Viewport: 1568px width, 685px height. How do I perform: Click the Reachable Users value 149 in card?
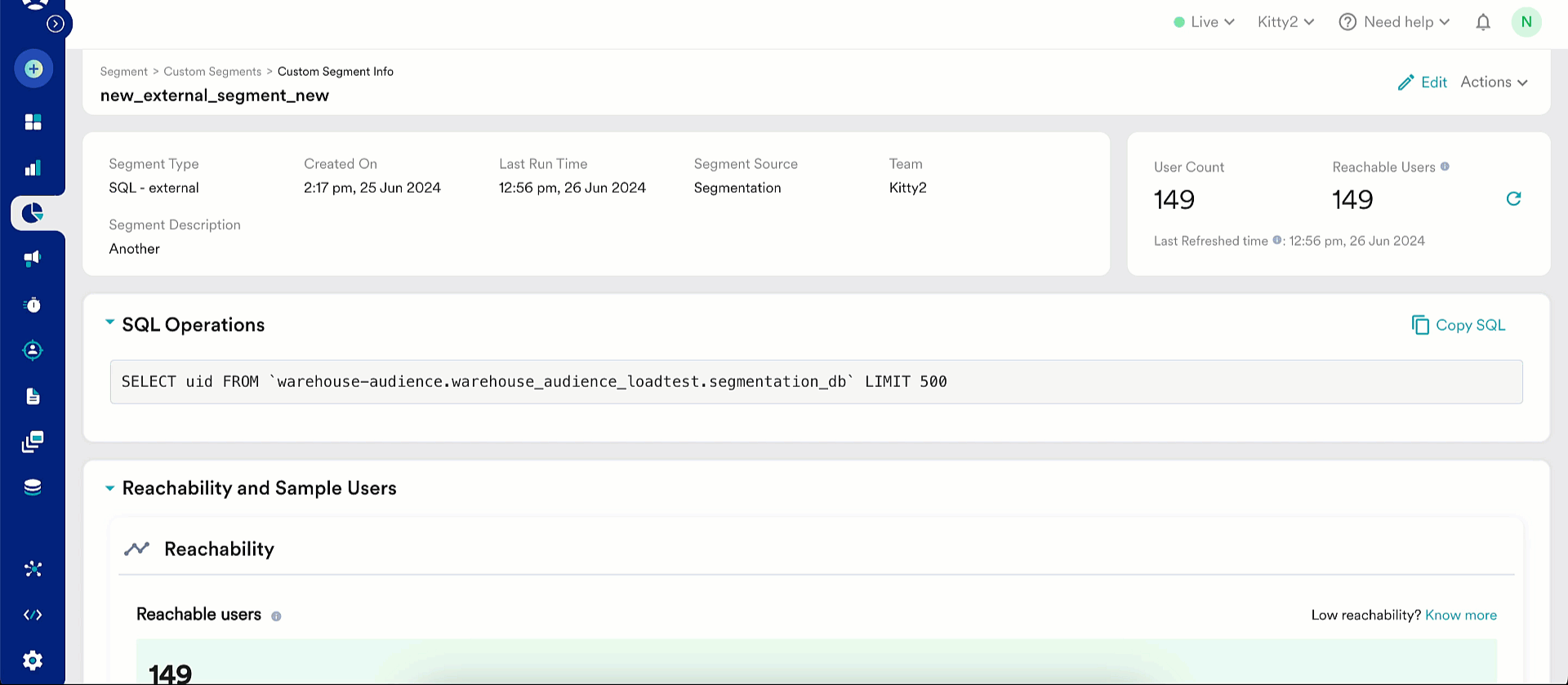(1353, 200)
